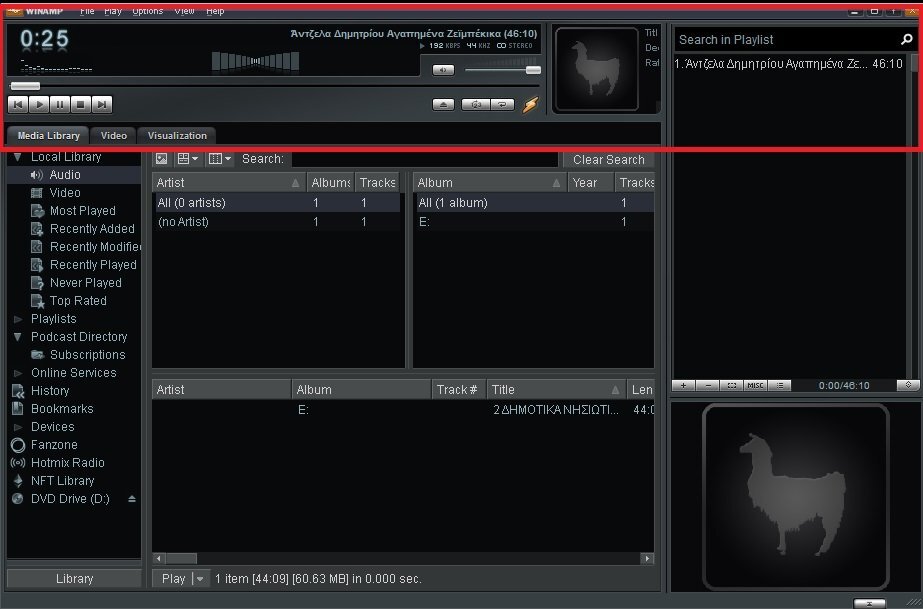Open Hotmix Radio
This screenshot has height=609, width=923.
coord(68,463)
